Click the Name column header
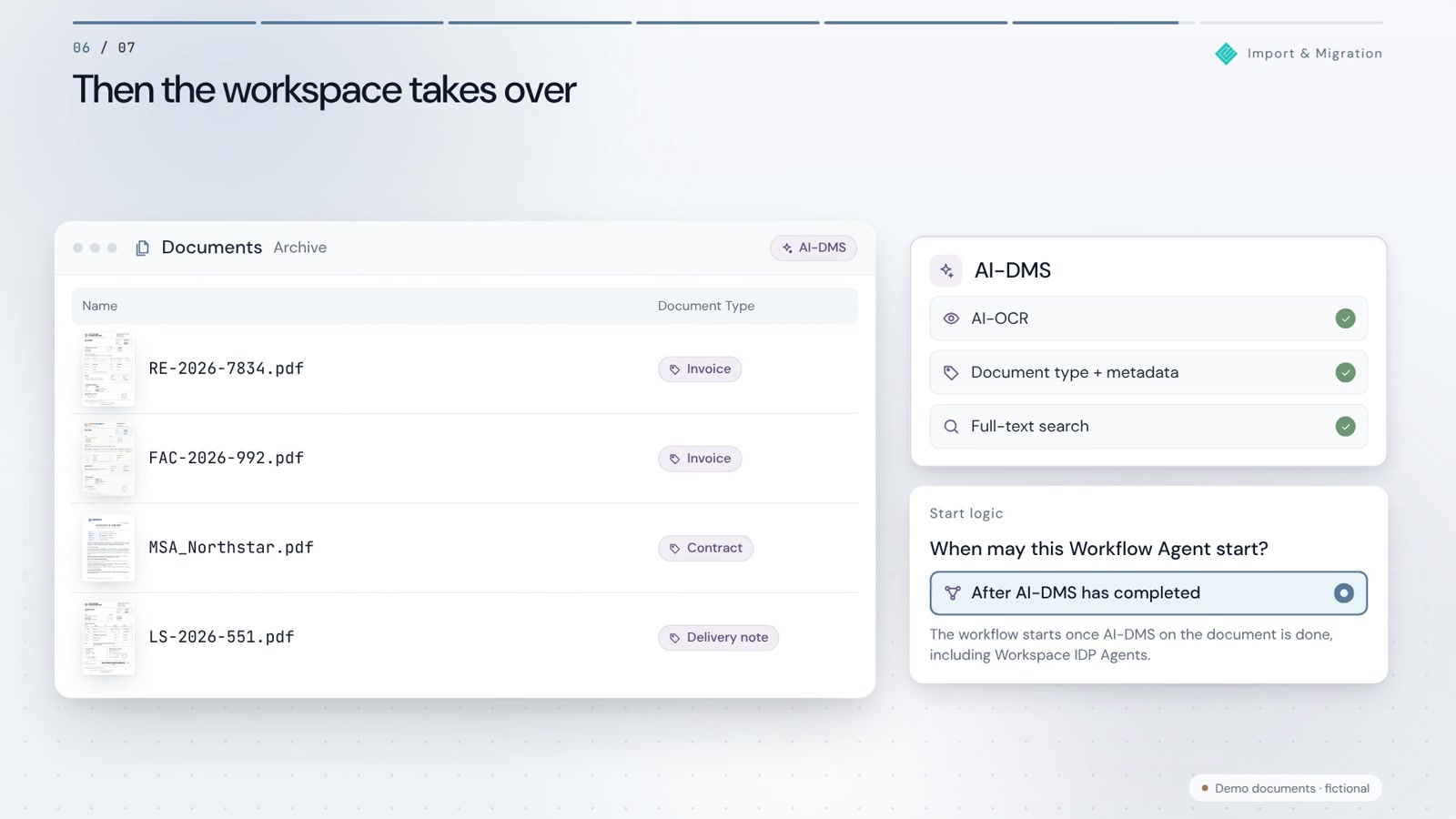1456x819 pixels. 99,306
